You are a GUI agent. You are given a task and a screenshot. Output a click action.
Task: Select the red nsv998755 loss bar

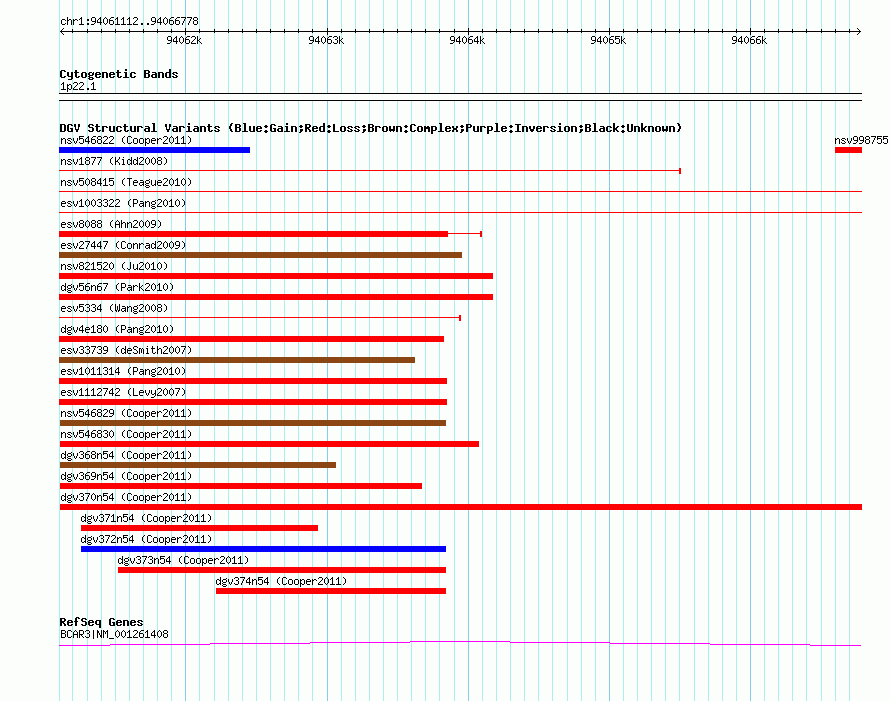[x=848, y=150]
